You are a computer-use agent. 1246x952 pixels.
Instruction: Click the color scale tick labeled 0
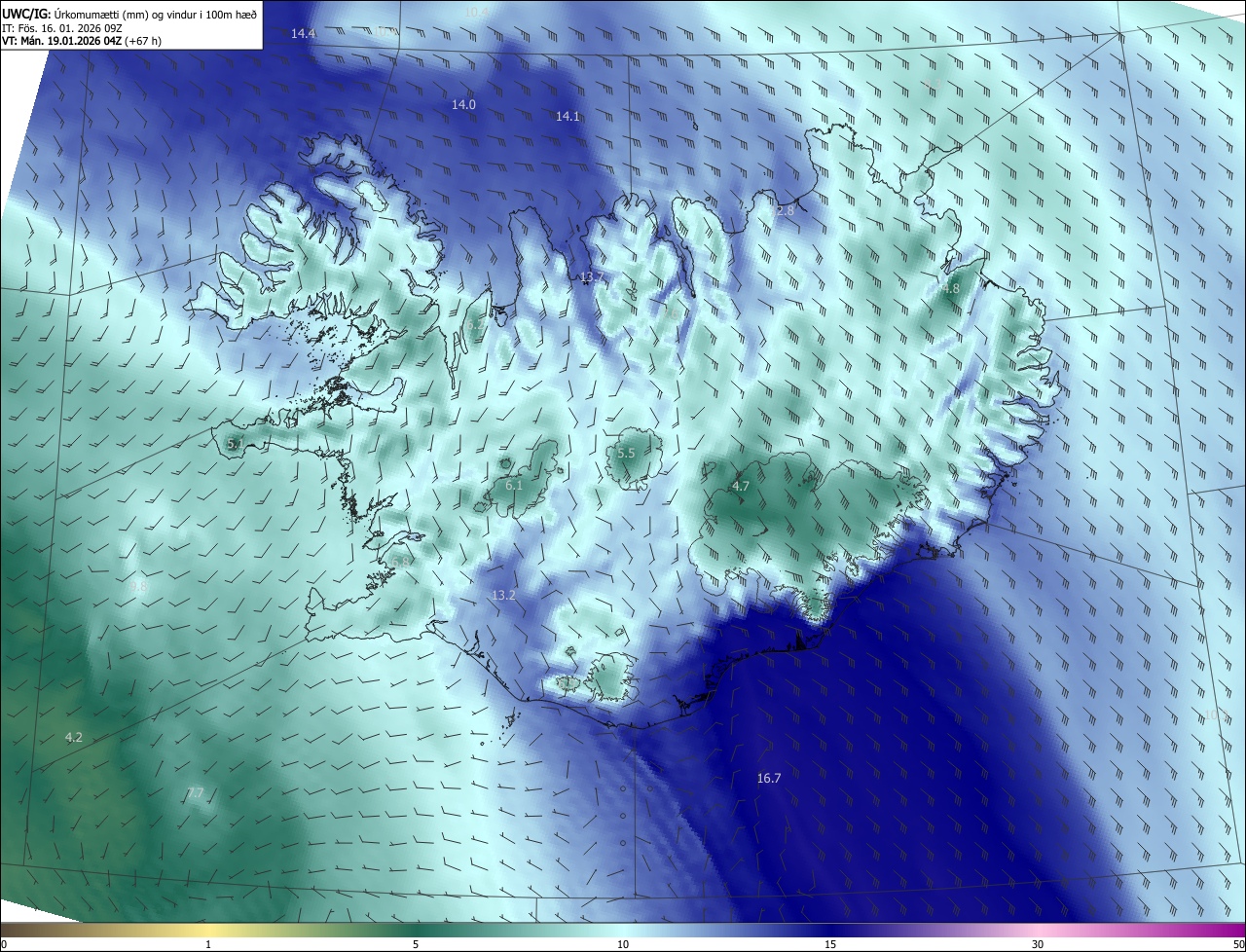click(4, 944)
